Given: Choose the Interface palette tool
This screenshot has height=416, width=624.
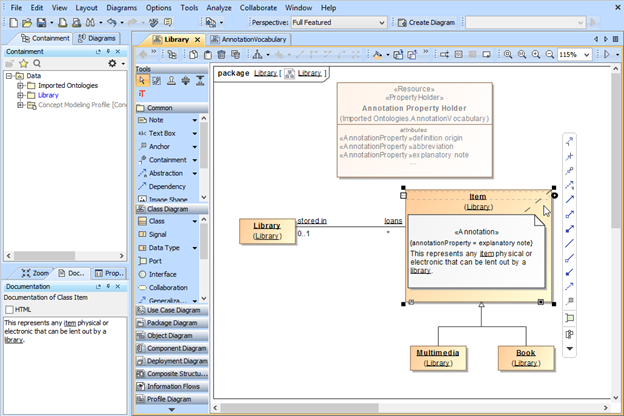Looking at the screenshot, I should [162, 274].
